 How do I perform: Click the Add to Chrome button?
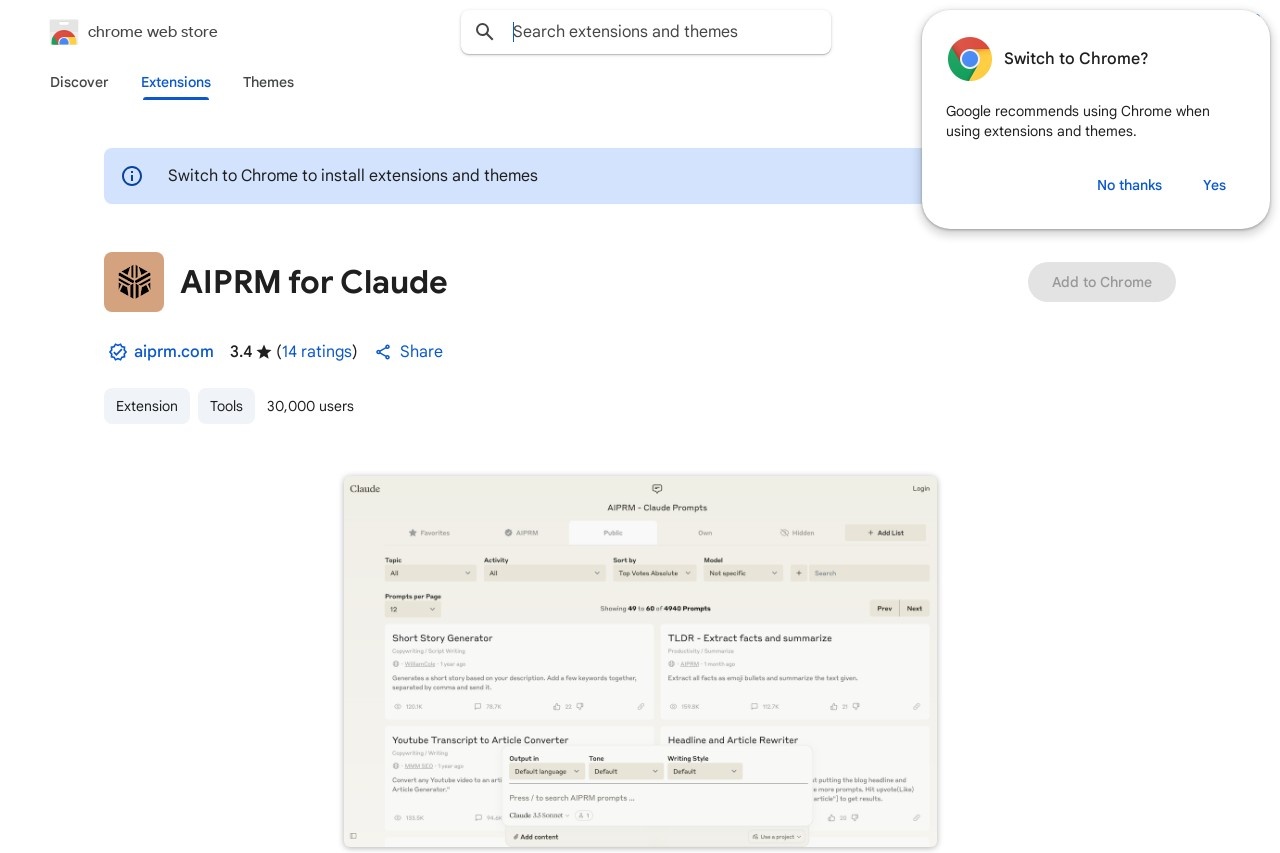tap(1102, 282)
